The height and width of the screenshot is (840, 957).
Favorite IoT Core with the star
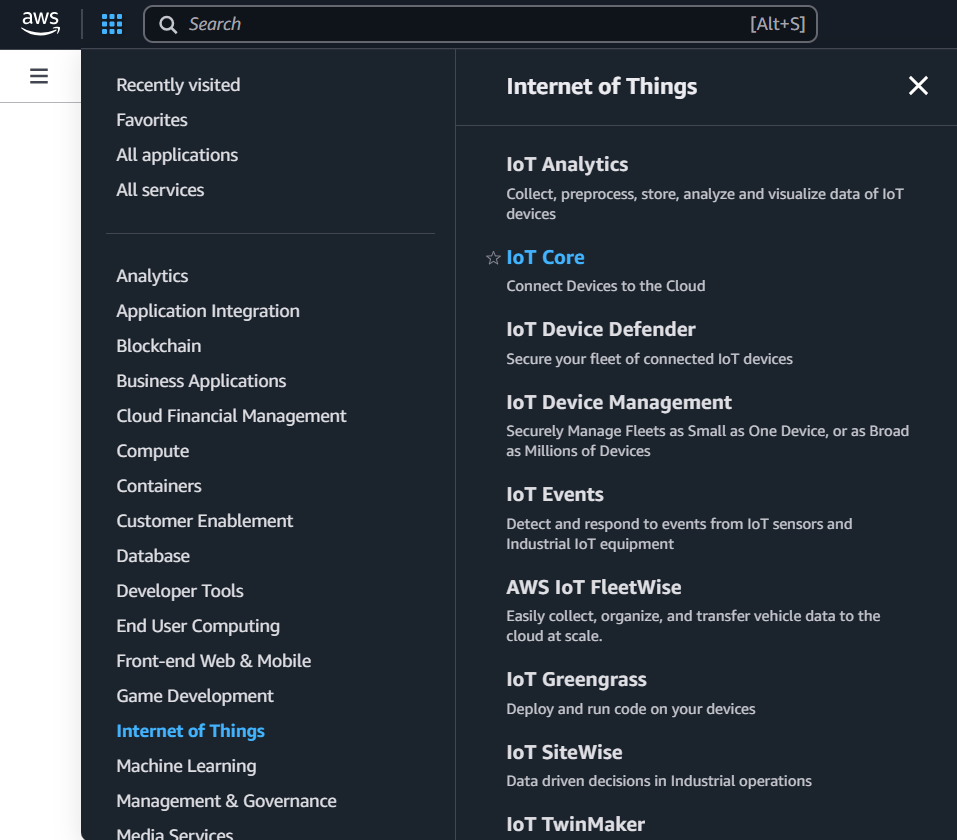[493, 258]
